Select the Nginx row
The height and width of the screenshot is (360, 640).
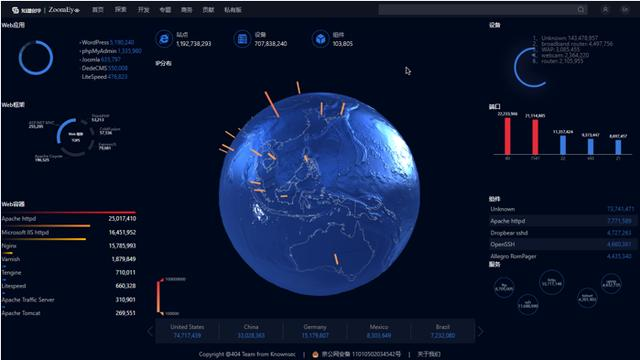click(69, 246)
